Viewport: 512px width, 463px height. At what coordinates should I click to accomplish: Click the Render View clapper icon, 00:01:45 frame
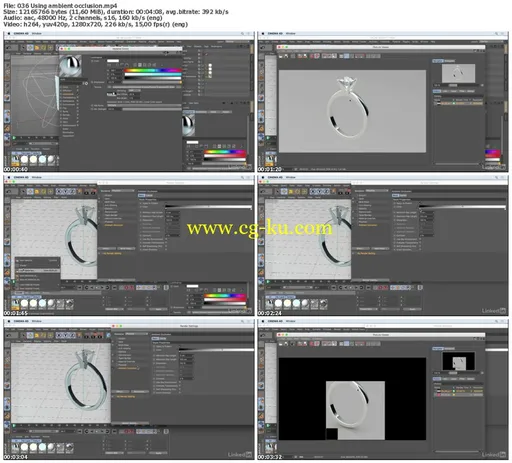[x=86, y=192]
